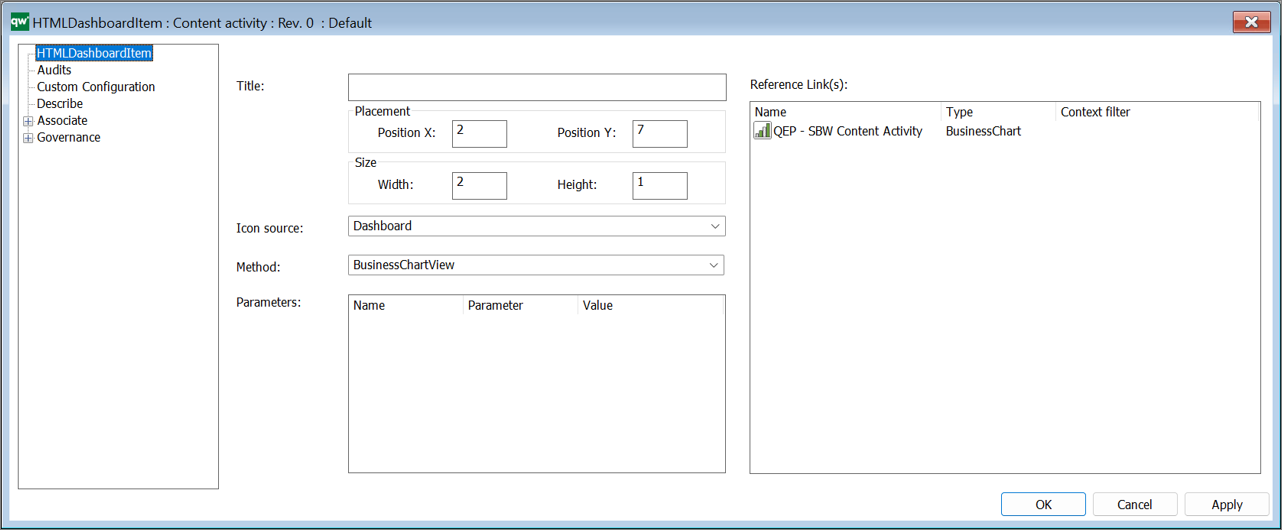Expand the Governance node plus box
The width and height of the screenshot is (1282, 530).
[28, 138]
